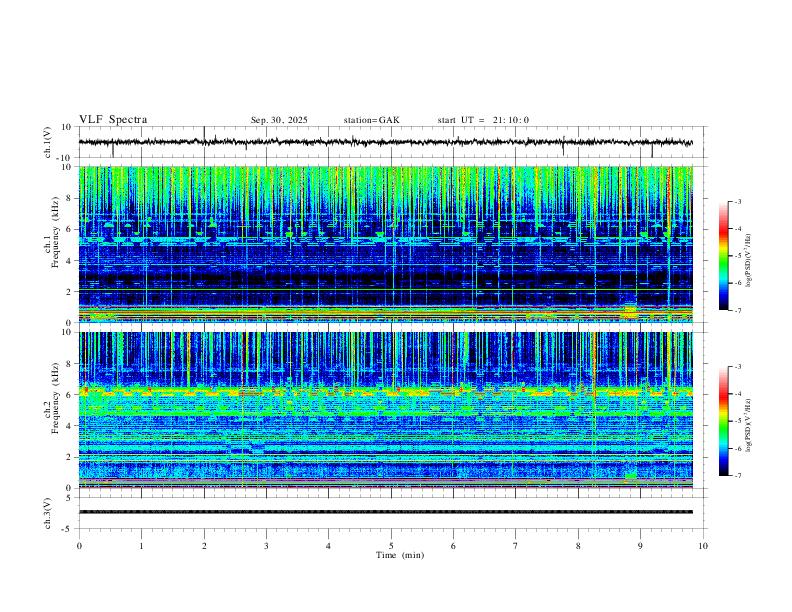Viewport: 792px width, 612px height.
Task: Click the "ch.3(V)" axis label
Action: pyautogui.click(x=48, y=513)
